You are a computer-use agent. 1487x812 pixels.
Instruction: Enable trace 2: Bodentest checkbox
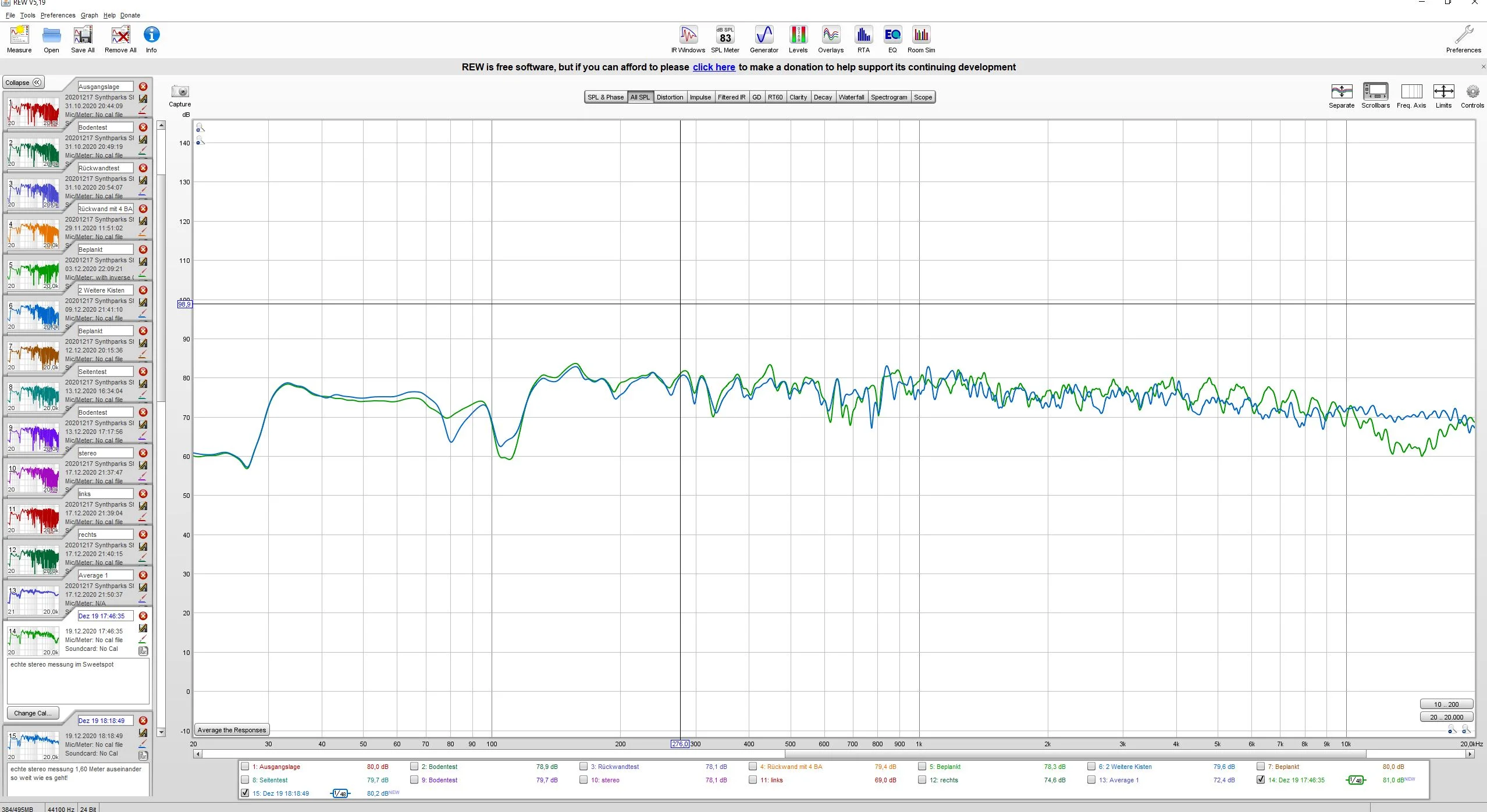[414, 767]
